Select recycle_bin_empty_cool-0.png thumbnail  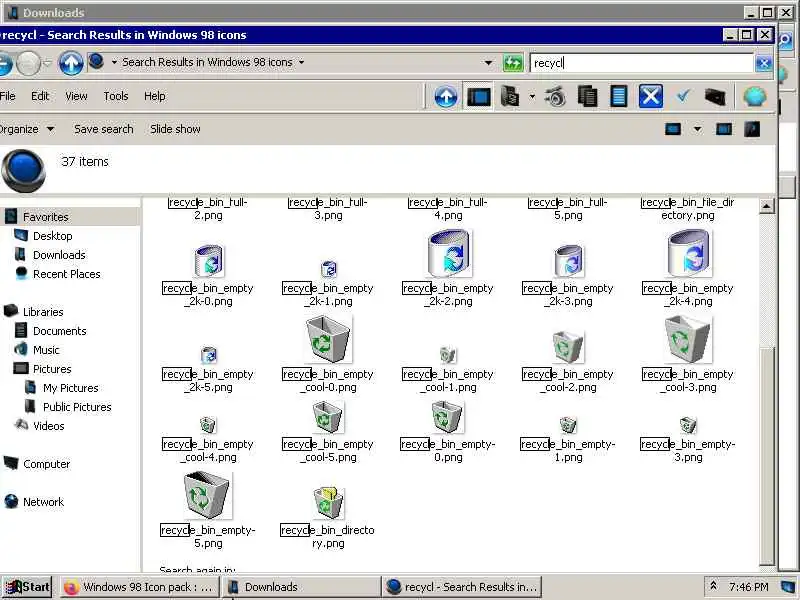pyautogui.click(x=328, y=339)
